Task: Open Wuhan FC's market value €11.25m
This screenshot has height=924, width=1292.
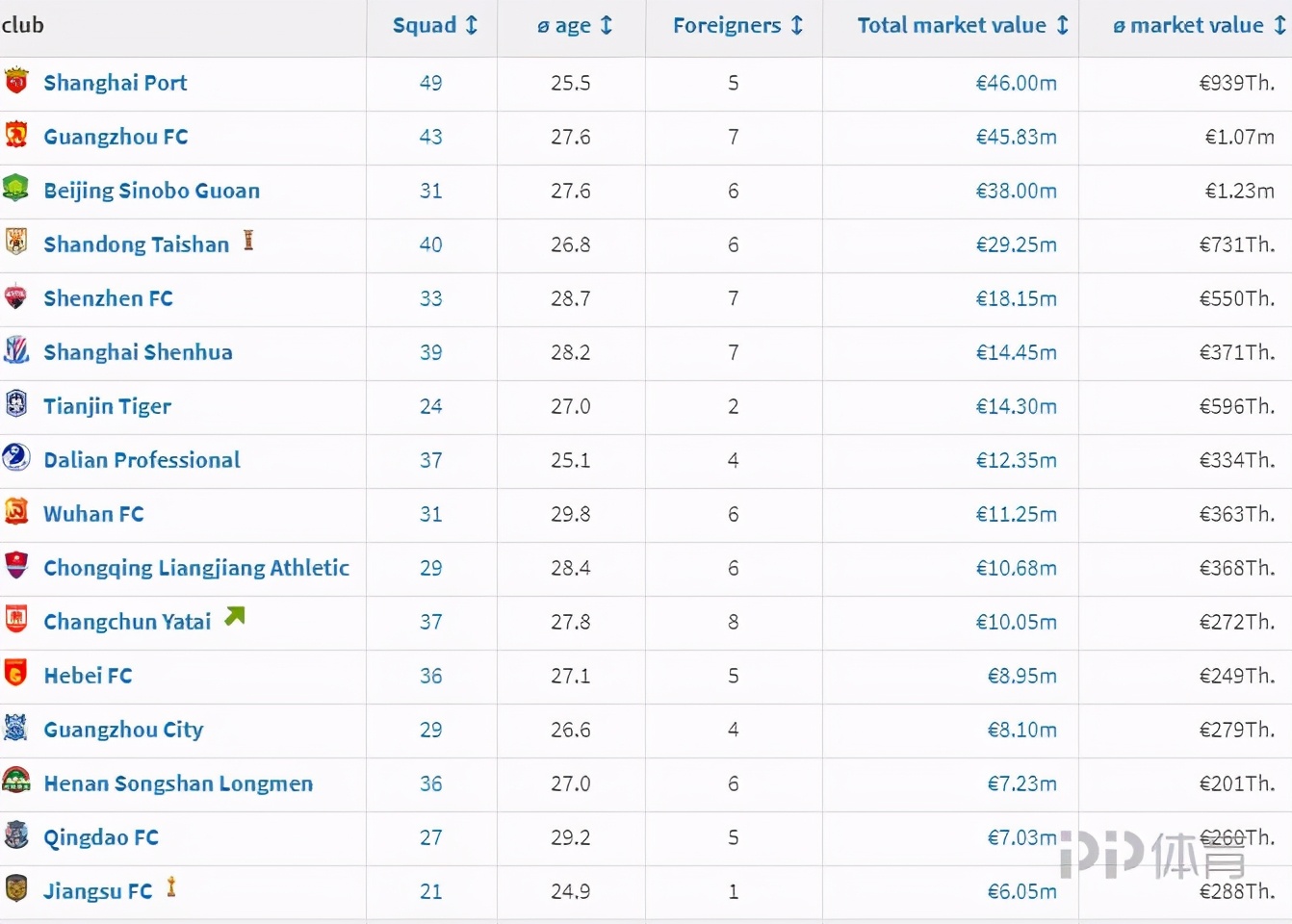Action: click(1016, 514)
